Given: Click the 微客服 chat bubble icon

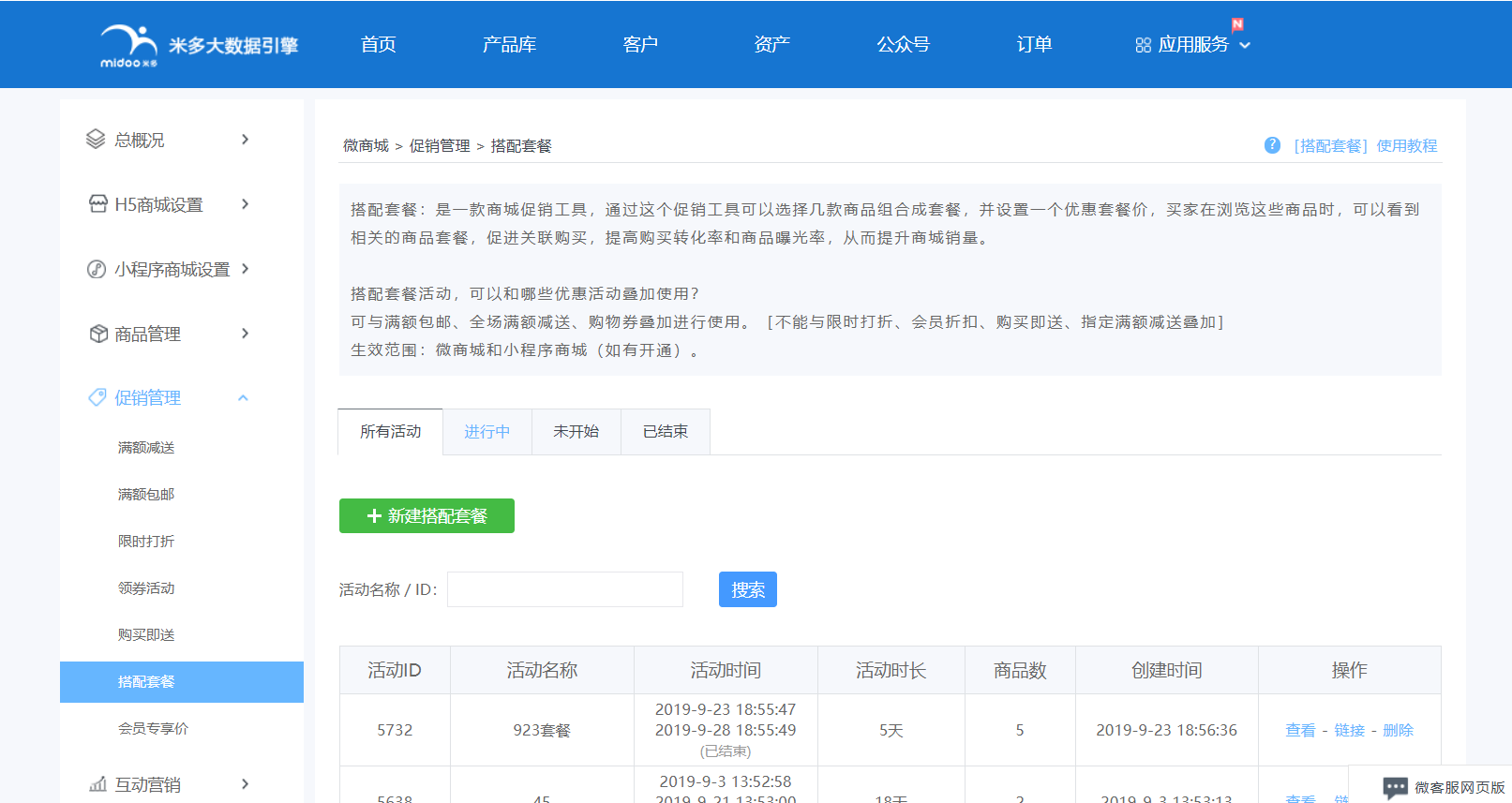Looking at the screenshot, I should 1395,788.
